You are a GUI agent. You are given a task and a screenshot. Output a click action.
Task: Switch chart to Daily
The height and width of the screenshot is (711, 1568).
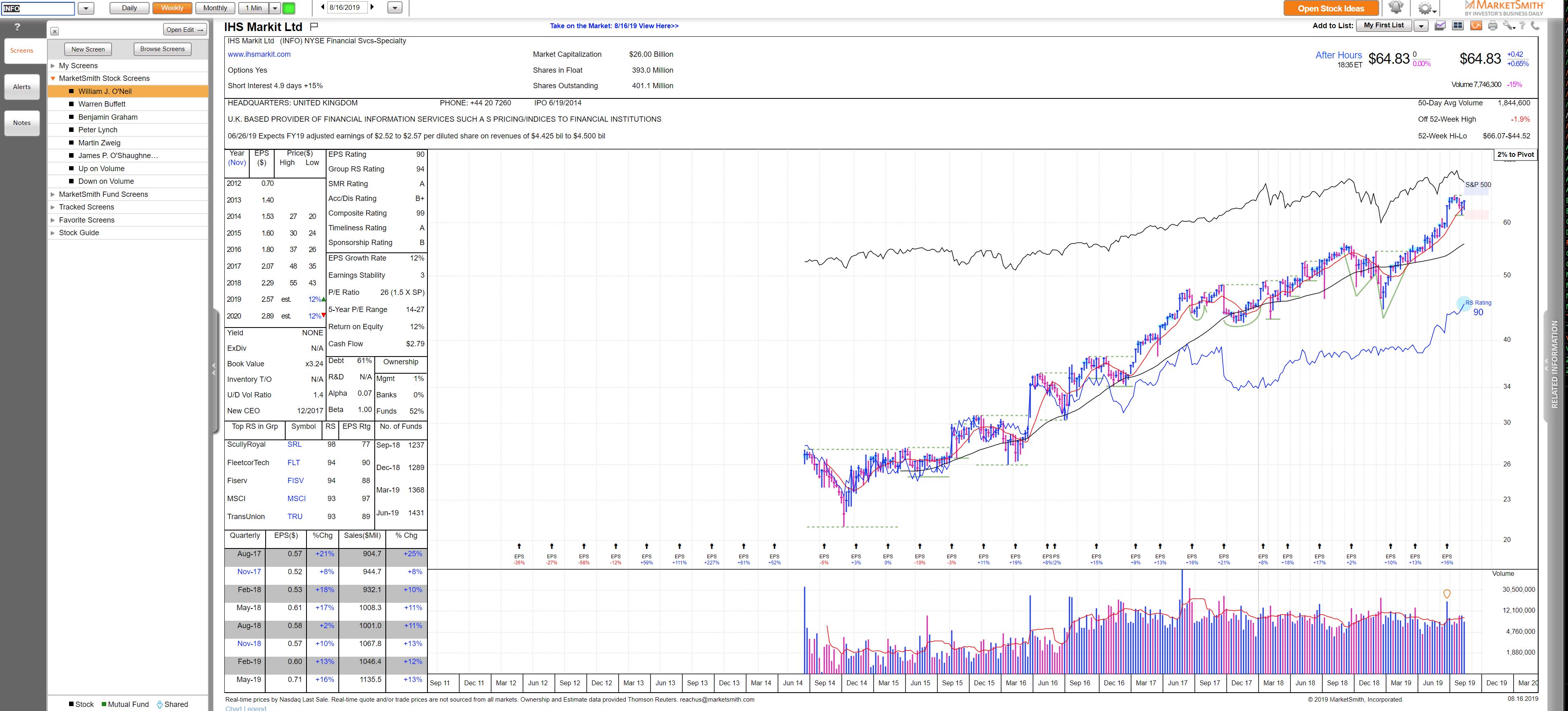pyautogui.click(x=130, y=8)
